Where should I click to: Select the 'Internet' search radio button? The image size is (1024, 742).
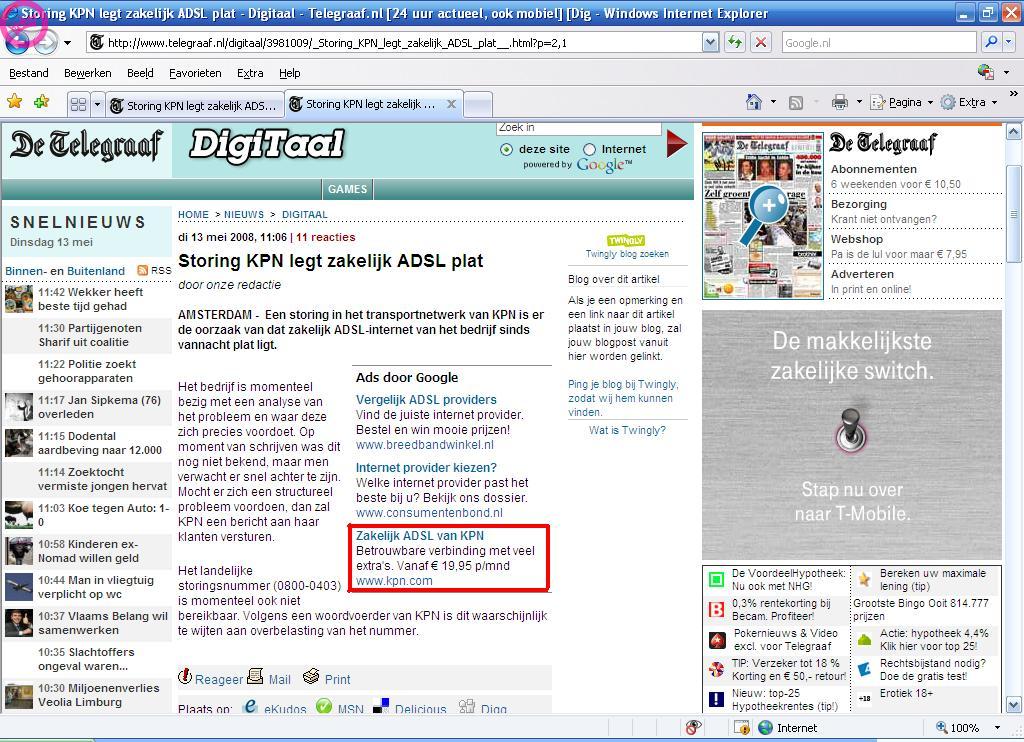point(590,150)
